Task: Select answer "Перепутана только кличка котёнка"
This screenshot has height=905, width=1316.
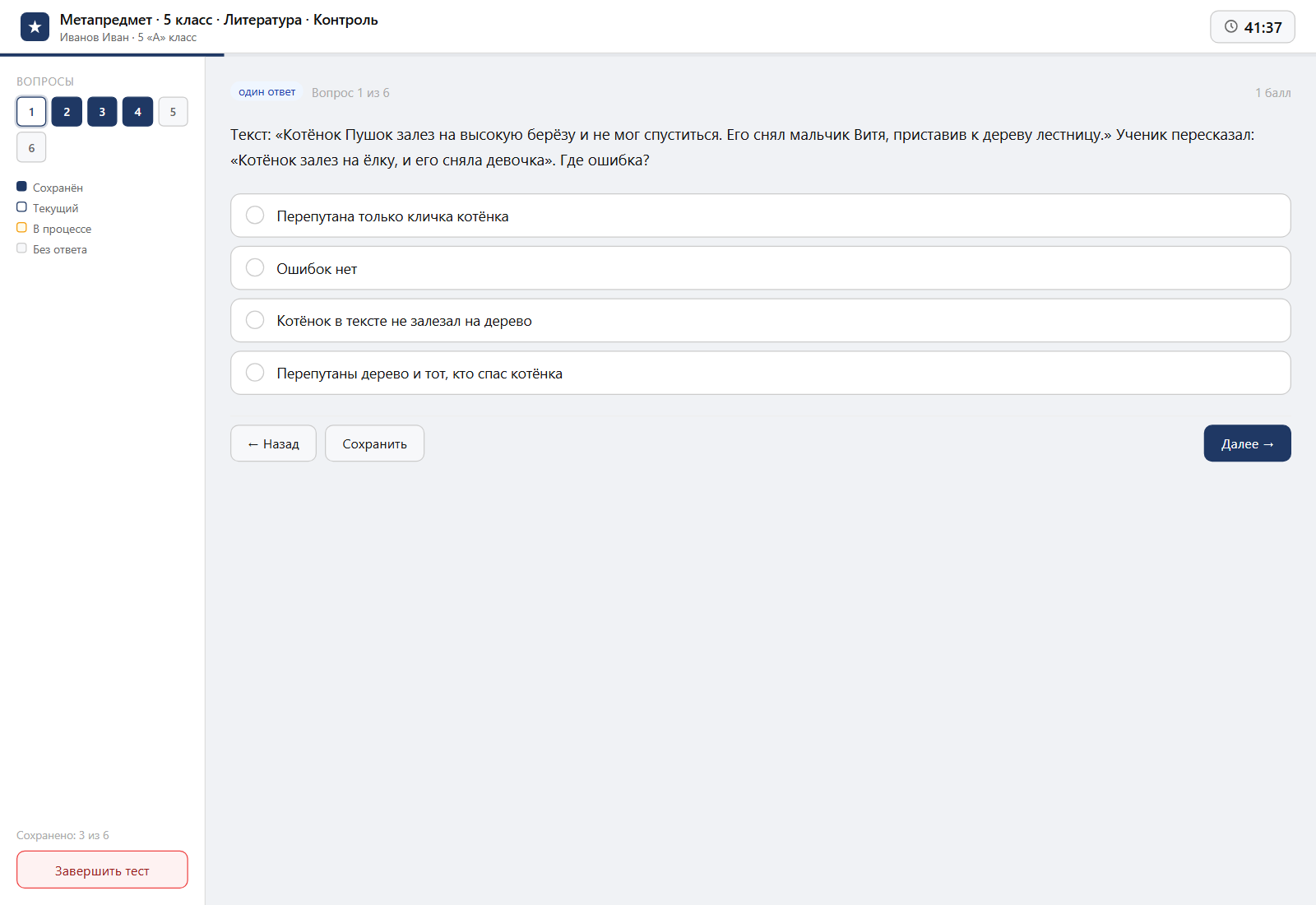Action: point(760,216)
